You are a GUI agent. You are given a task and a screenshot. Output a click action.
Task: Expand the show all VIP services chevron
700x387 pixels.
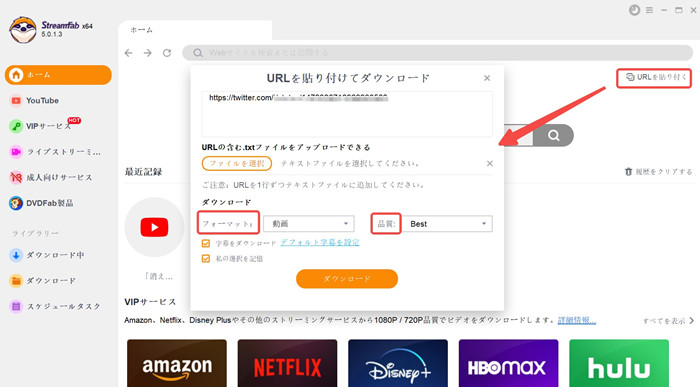692,320
